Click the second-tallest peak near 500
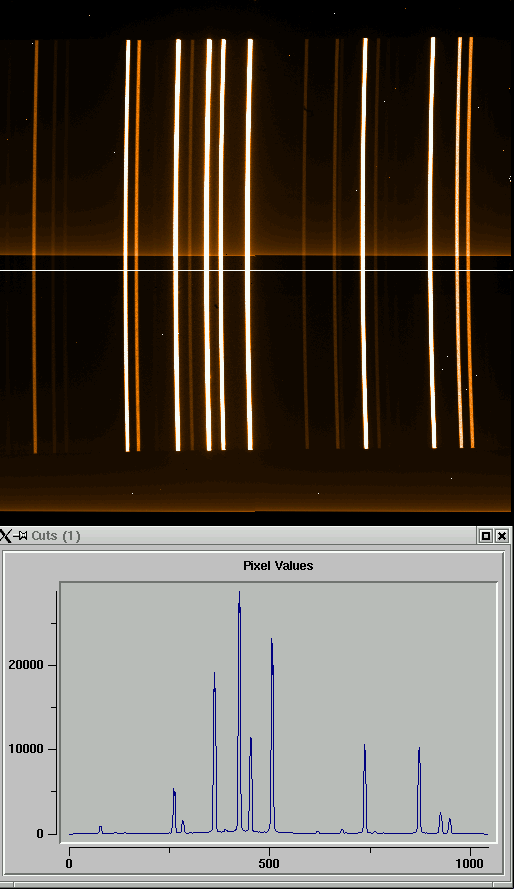The width and height of the screenshot is (514, 889). [272, 642]
